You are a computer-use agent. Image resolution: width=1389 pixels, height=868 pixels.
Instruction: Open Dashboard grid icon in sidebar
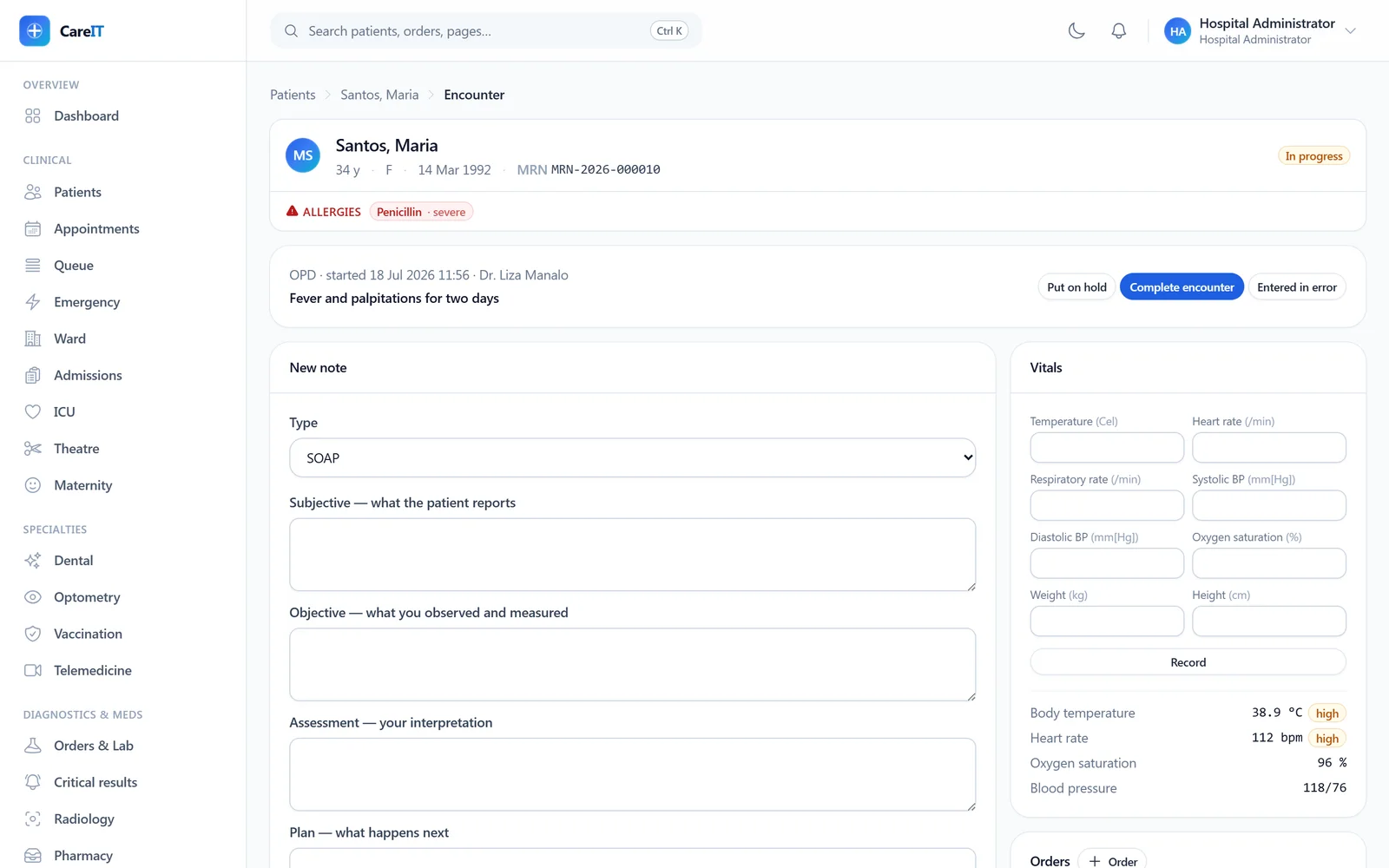click(33, 115)
